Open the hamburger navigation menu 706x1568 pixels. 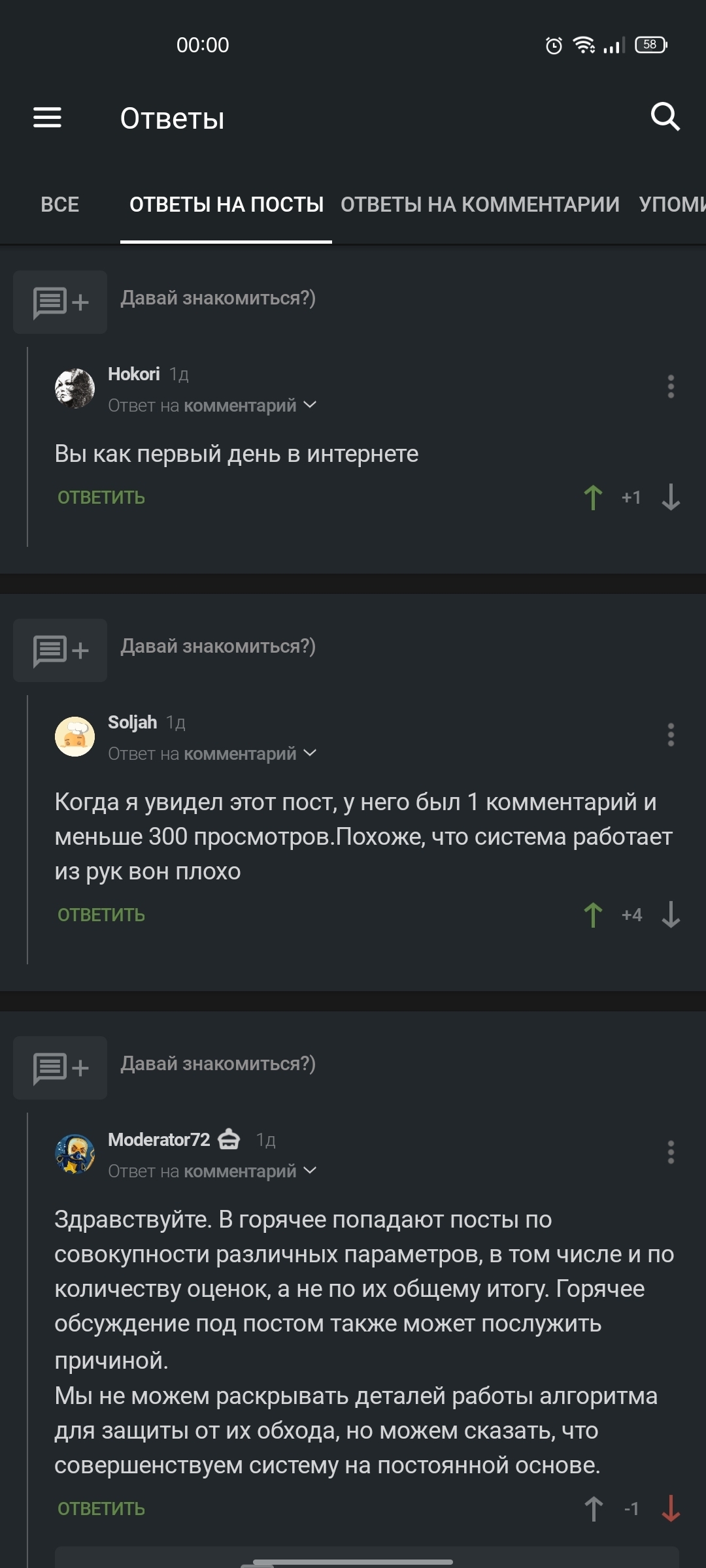click(47, 118)
